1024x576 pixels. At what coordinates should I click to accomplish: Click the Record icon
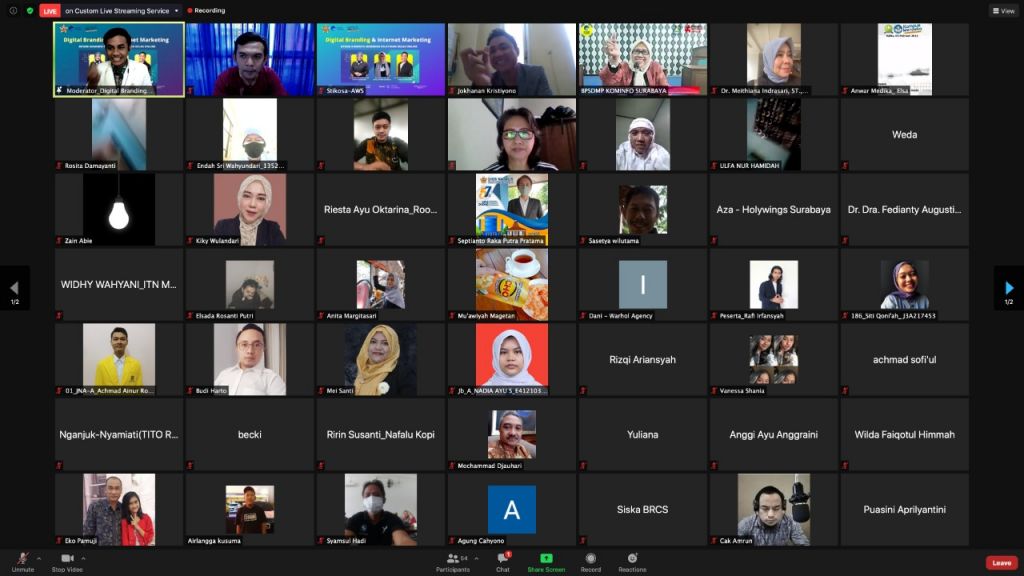(591, 560)
